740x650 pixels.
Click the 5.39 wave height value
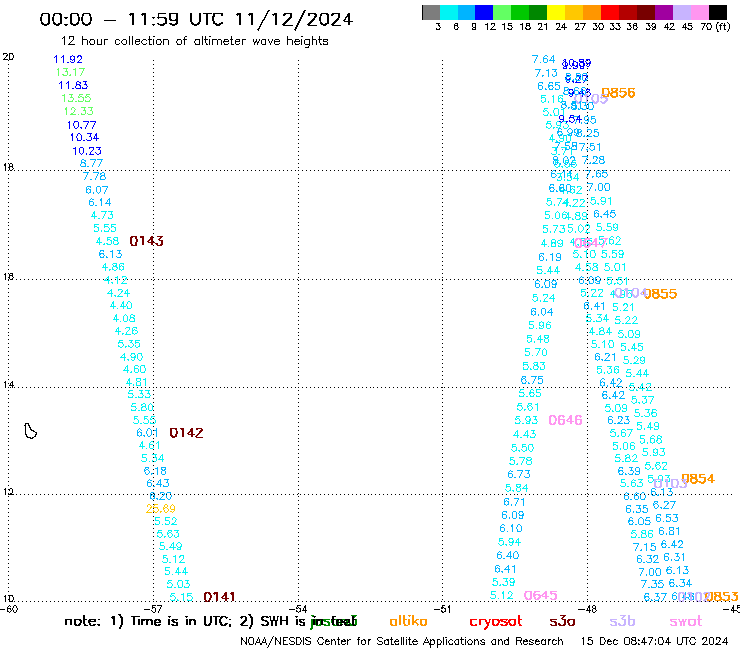click(x=504, y=582)
